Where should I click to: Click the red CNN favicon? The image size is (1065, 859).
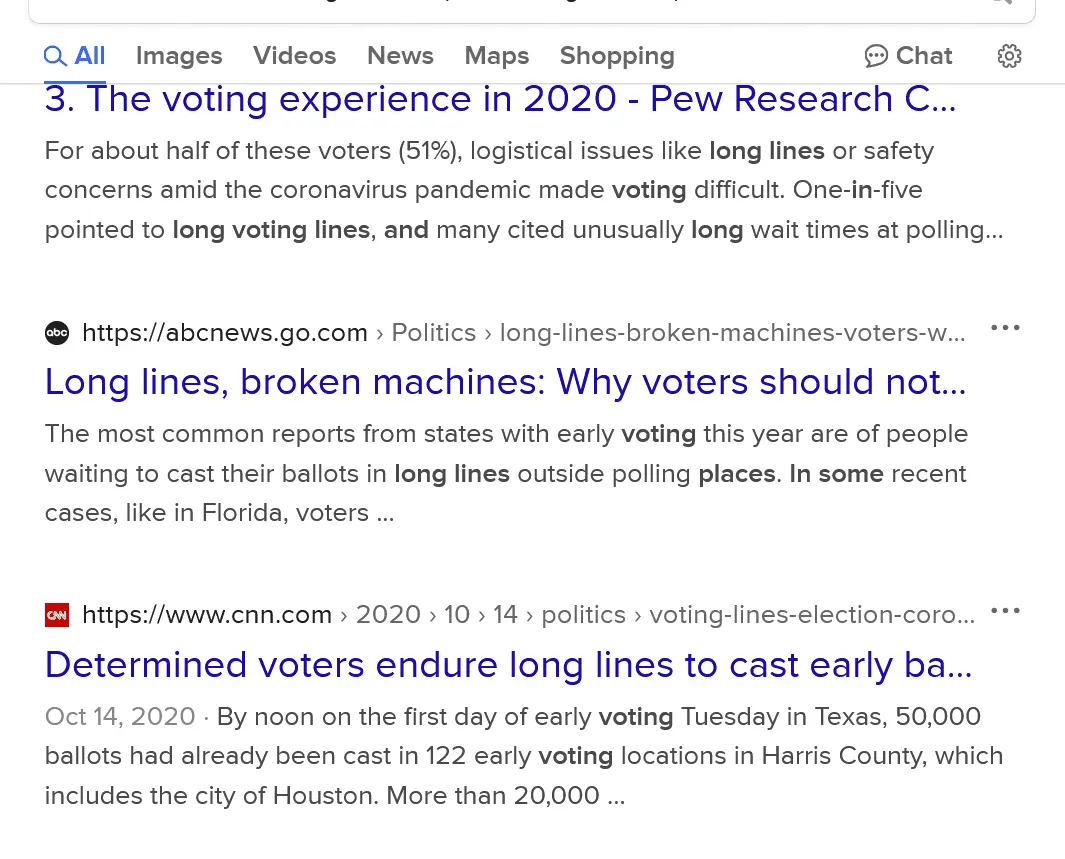(x=57, y=615)
